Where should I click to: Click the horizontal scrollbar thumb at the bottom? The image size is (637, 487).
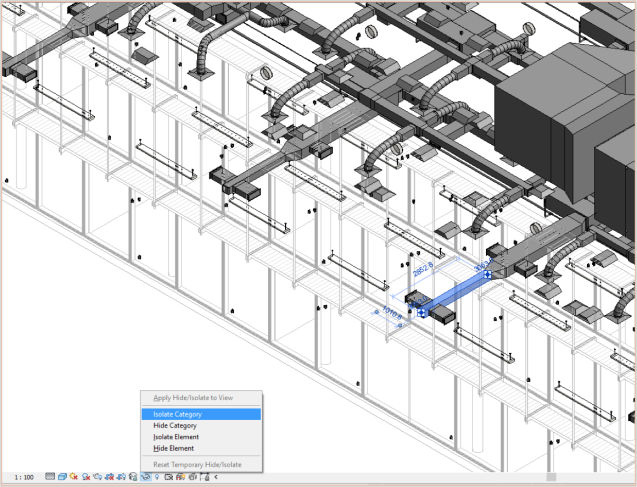[x=550, y=477]
